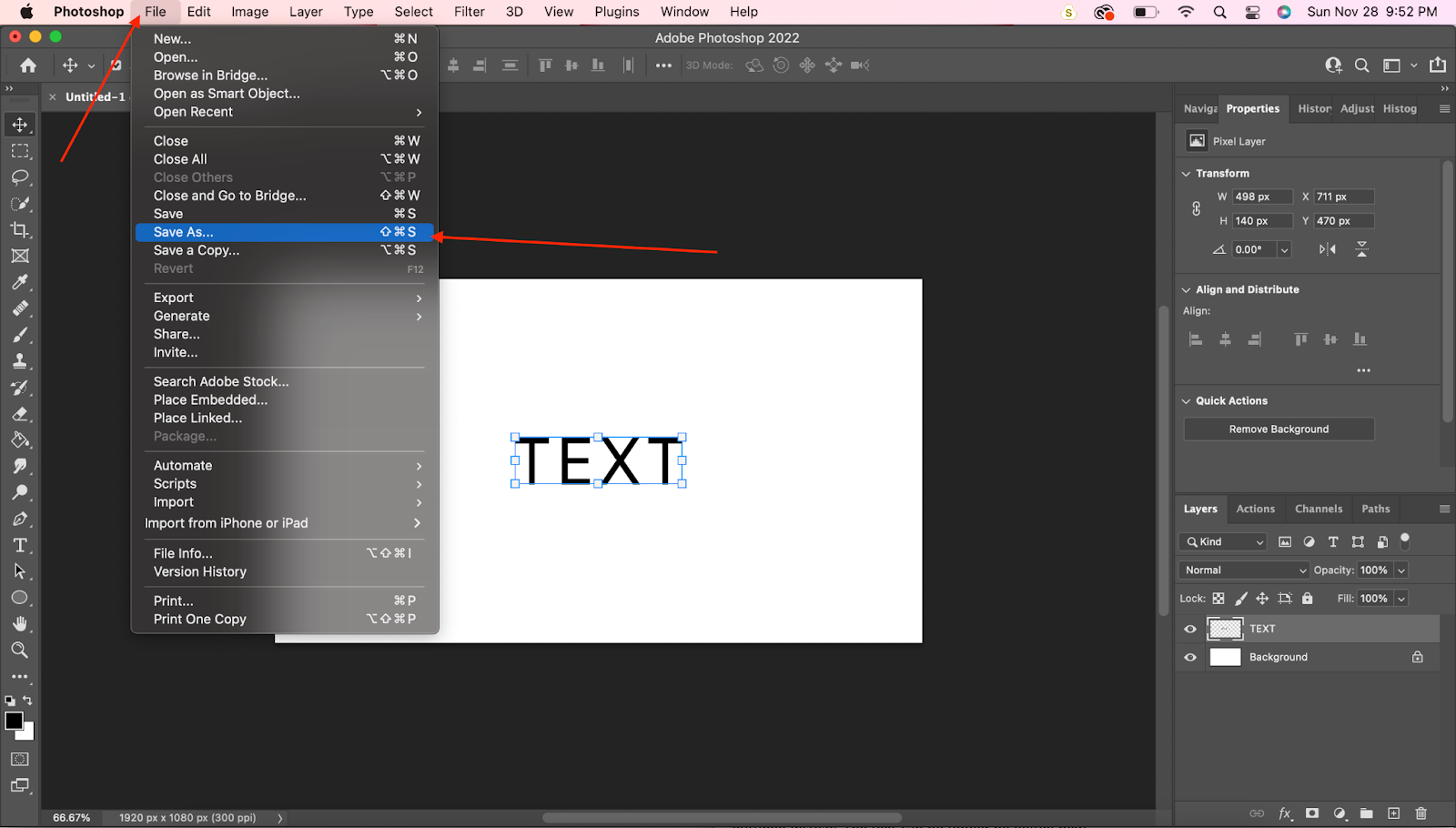The width and height of the screenshot is (1456, 828).
Task: Click the trash icon to delete layer
Action: tap(1421, 813)
